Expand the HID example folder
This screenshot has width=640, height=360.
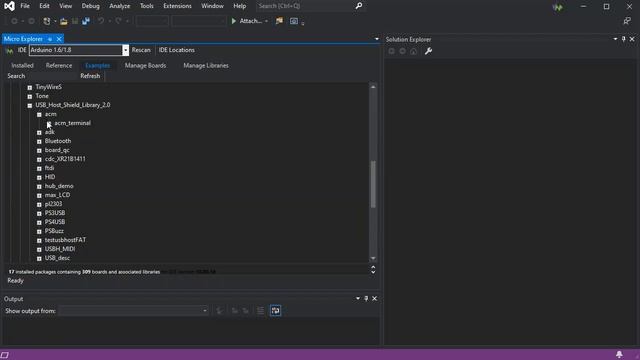coord(39,178)
